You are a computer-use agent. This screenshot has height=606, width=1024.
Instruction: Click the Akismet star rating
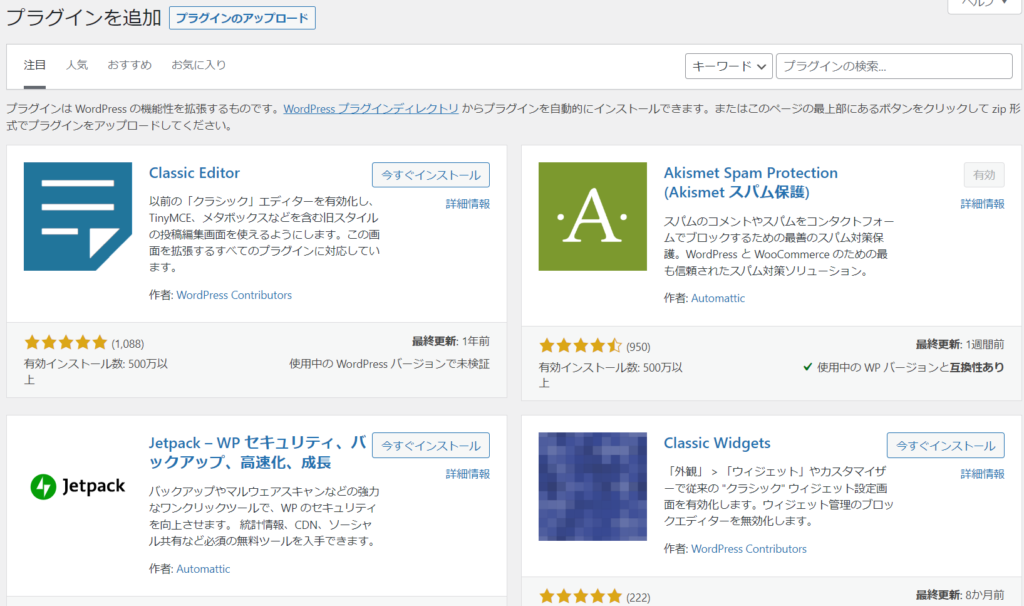(580, 347)
